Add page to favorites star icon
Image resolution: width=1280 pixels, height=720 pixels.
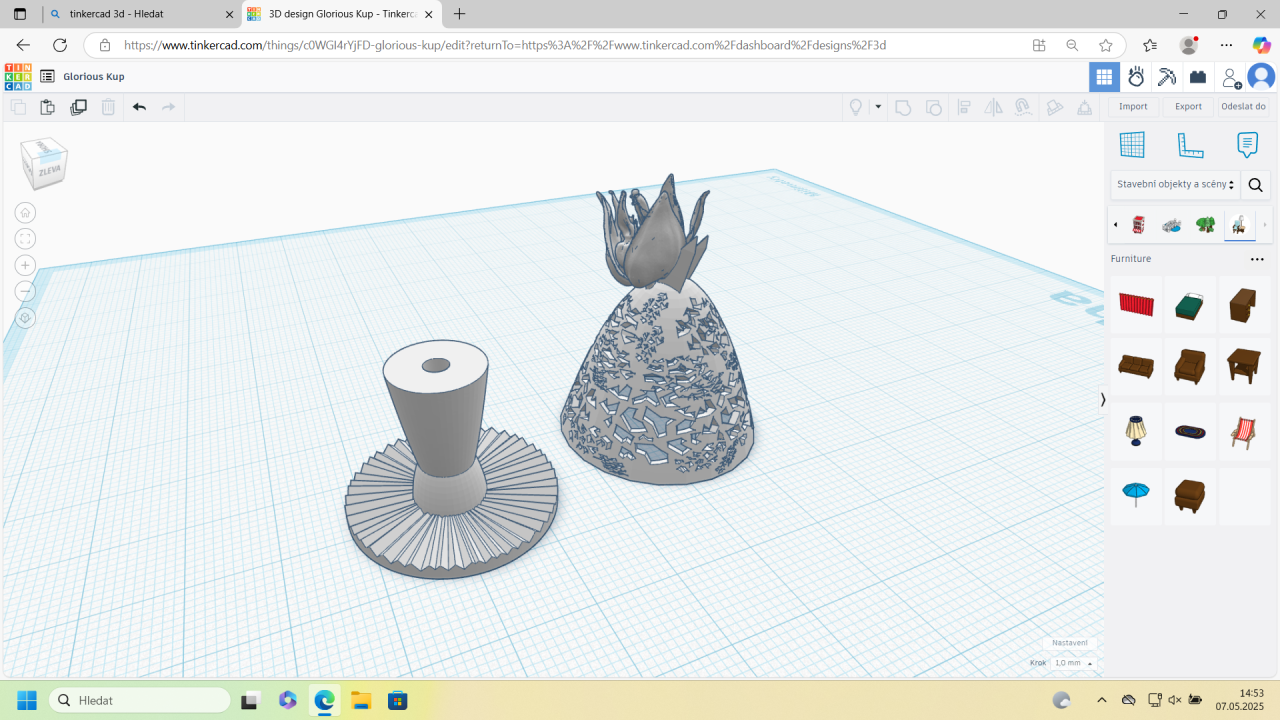click(x=1106, y=45)
